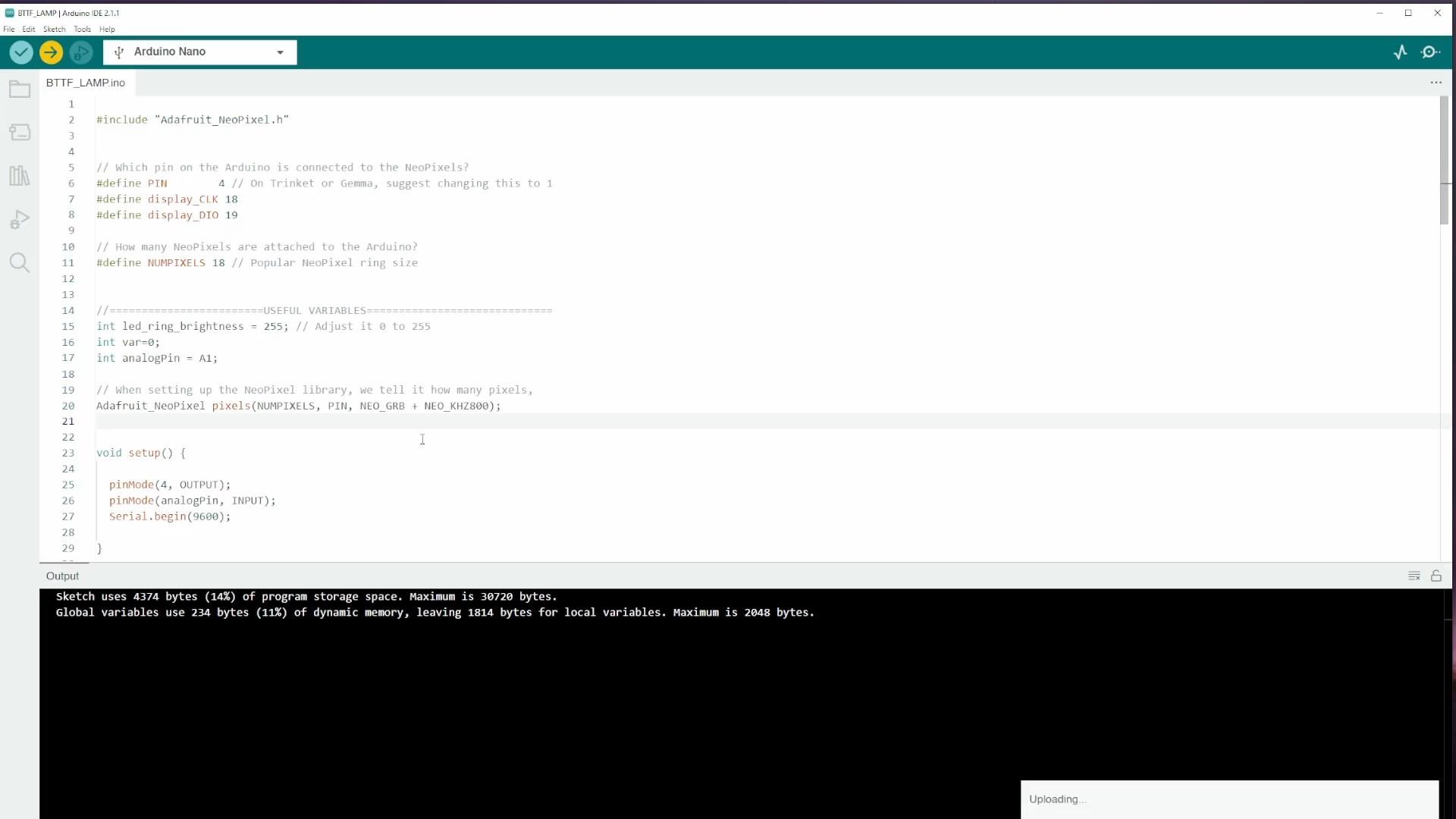This screenshot has width=1456, height=819.
Task: Click the Serial Plotter icon
Action: point(1401,51)
